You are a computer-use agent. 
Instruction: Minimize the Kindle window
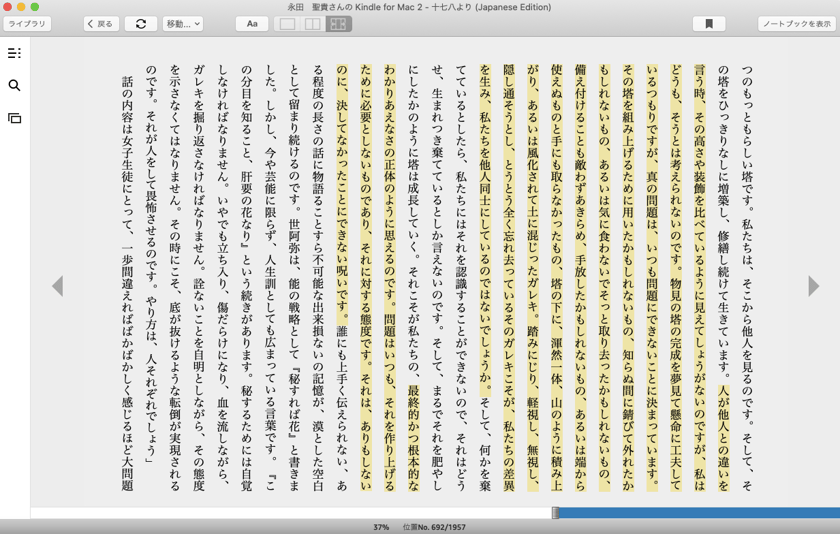click(x=21, y=7)
